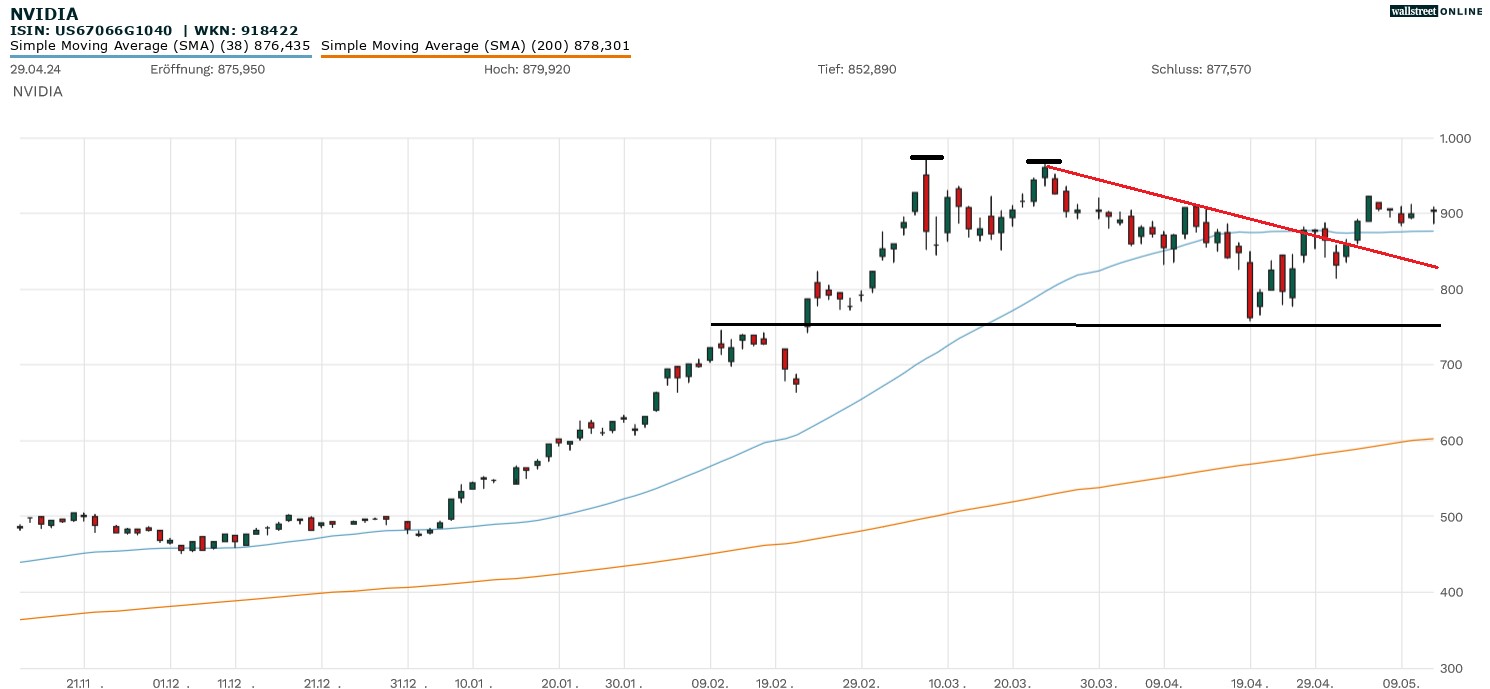Click the date 29.04.24 value
Screen dimensions: 1490x689
[x=33, y=70]
